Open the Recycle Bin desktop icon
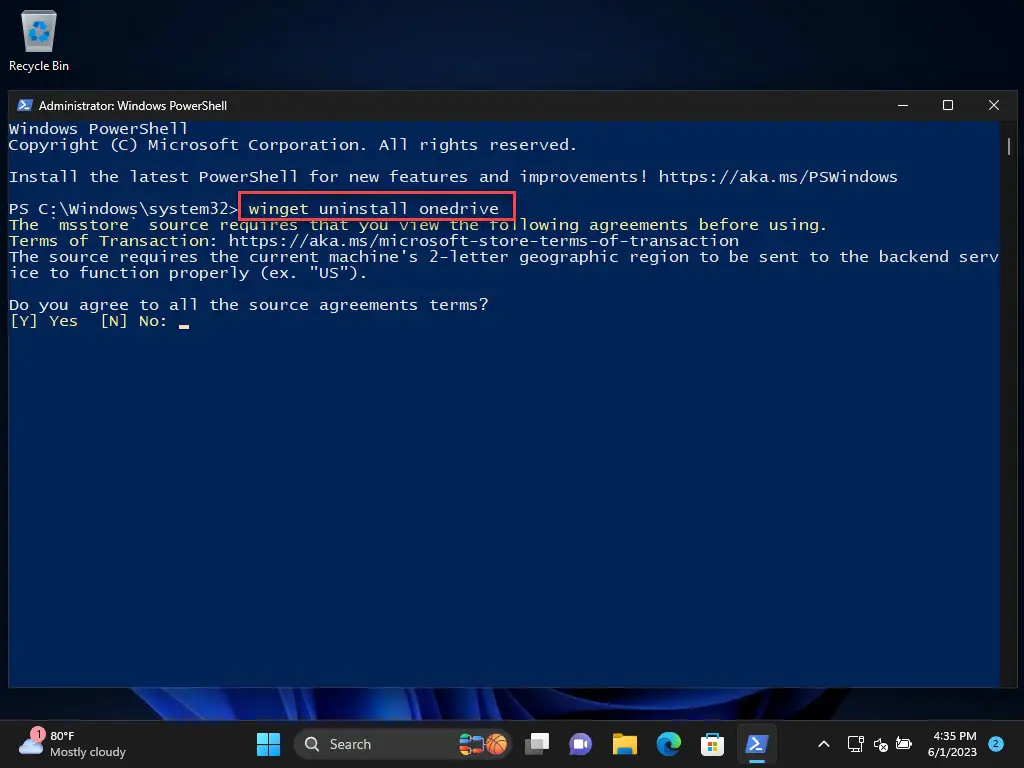Viewport: 1024px width, 768px height. point(39,42)
